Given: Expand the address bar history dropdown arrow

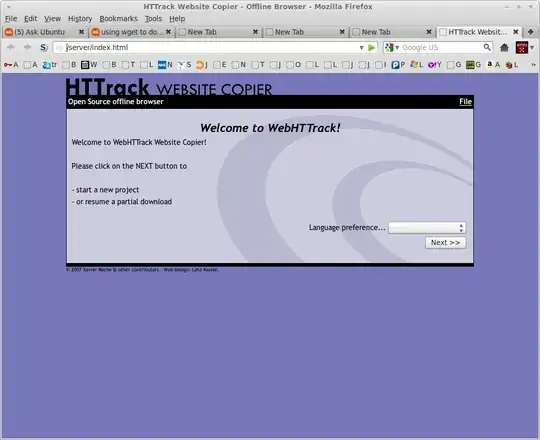Looking at the screenshot, I should (x=361, y=48).
